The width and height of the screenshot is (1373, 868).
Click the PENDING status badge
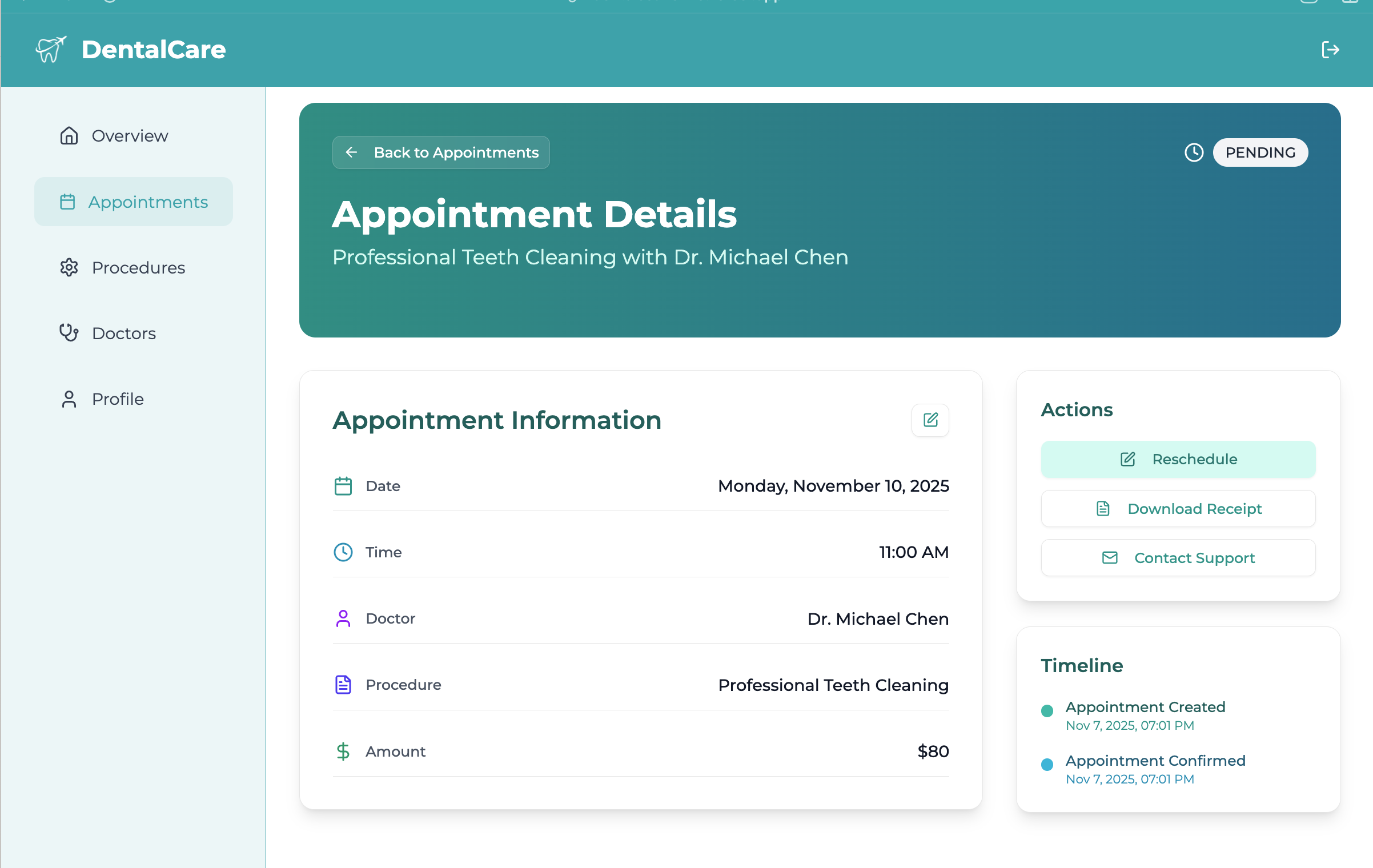(1260, 152)
